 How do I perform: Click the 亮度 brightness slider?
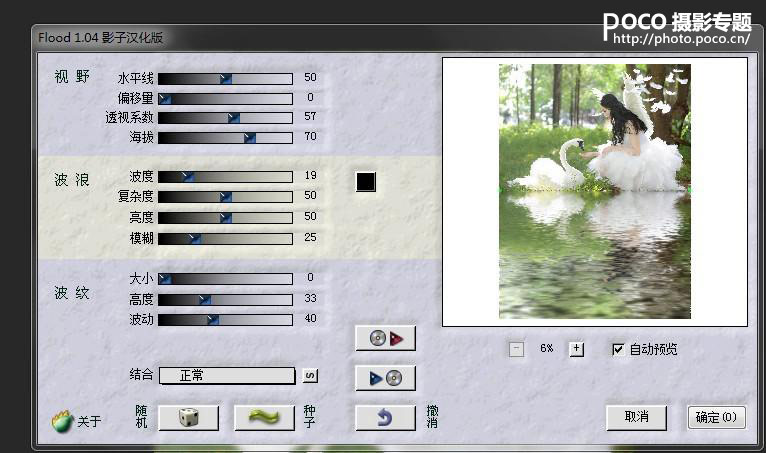pyautogui.click(x=225, y=217)
